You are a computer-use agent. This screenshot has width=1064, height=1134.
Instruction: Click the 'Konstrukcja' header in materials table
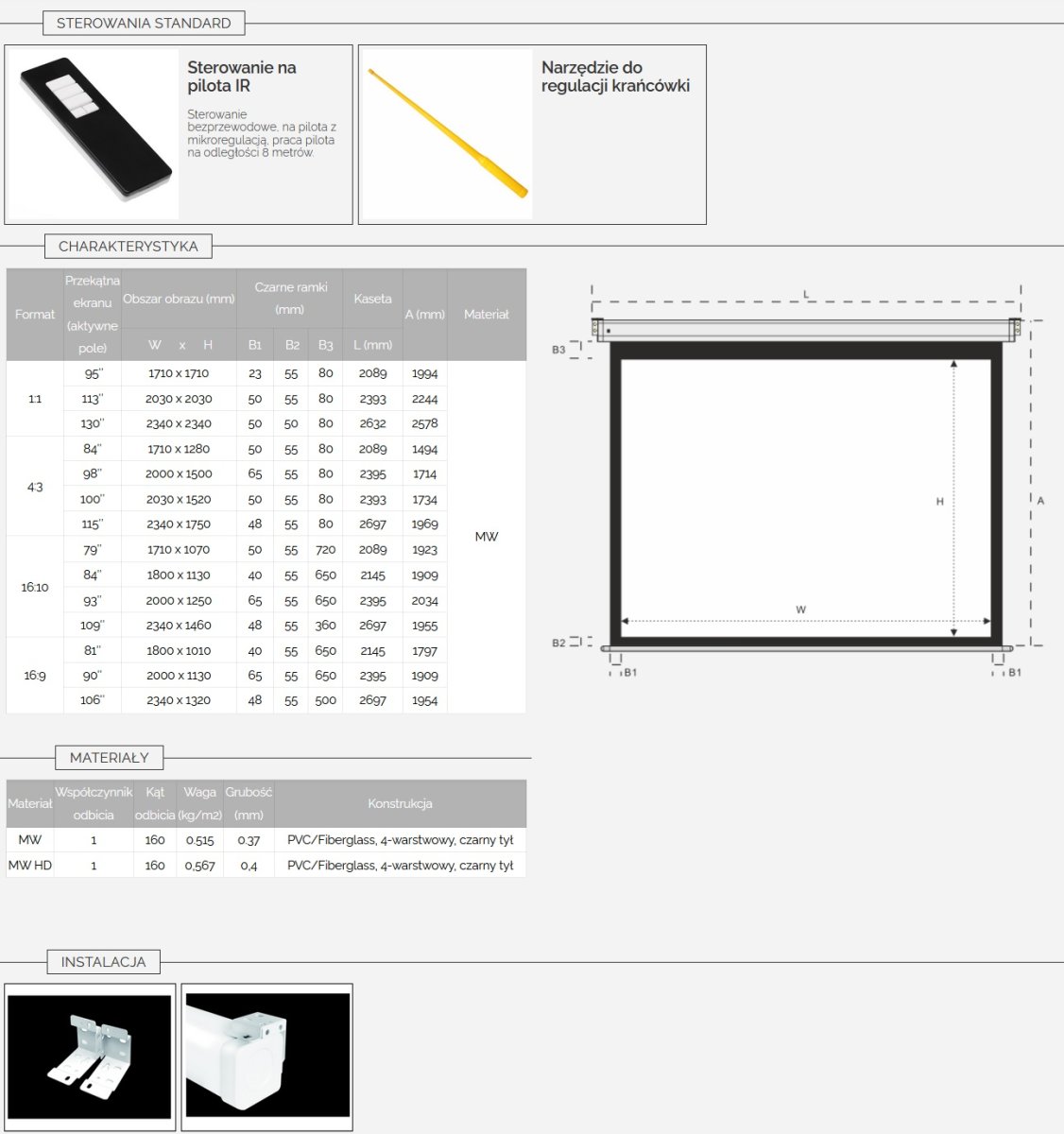[x=400, y=803]
